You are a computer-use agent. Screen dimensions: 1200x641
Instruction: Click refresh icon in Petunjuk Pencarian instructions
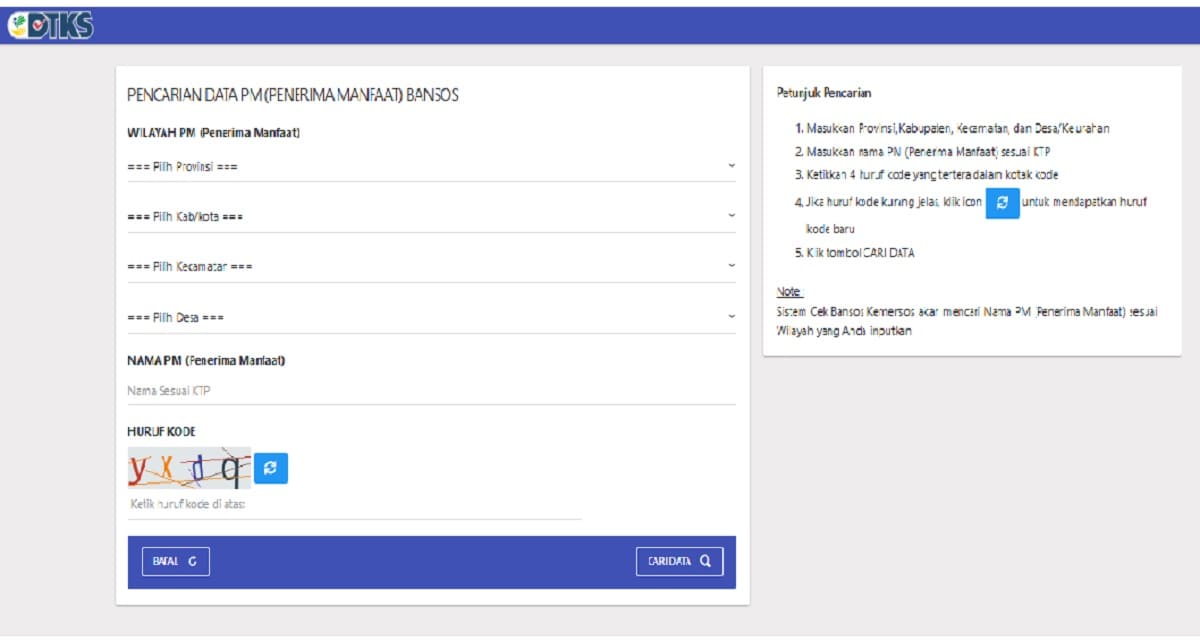tap(1002, 202)
